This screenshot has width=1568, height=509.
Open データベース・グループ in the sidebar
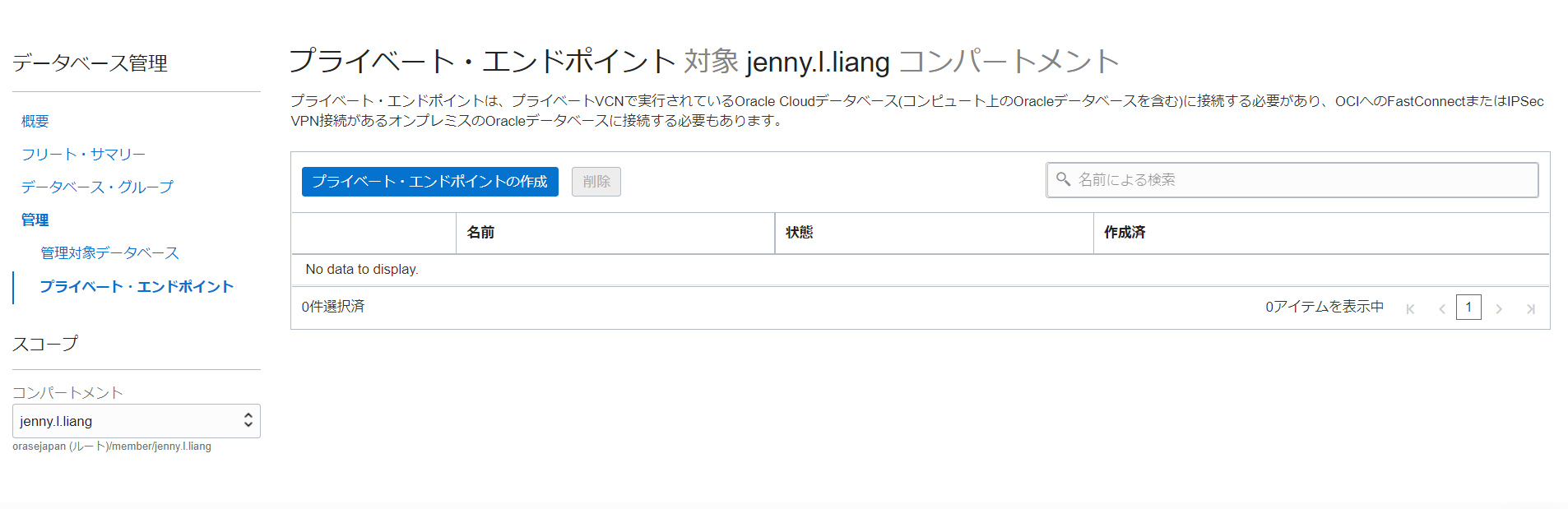coord(97,187)
